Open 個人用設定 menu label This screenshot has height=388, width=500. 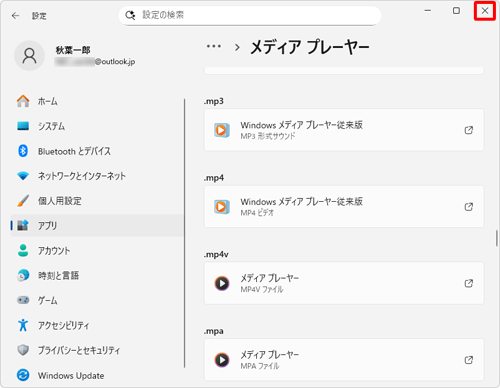[x=60, y=201]
